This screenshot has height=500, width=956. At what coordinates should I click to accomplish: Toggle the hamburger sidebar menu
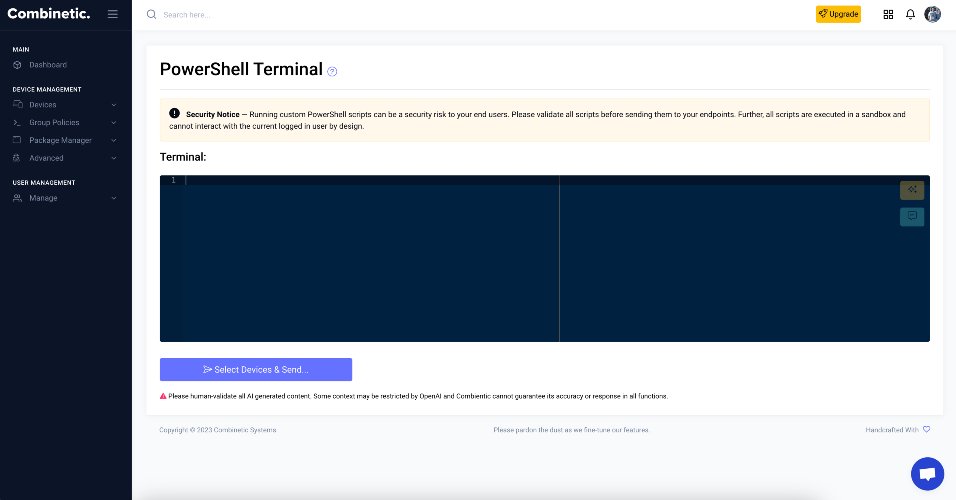pyautogui.click(x=113, y=14)
